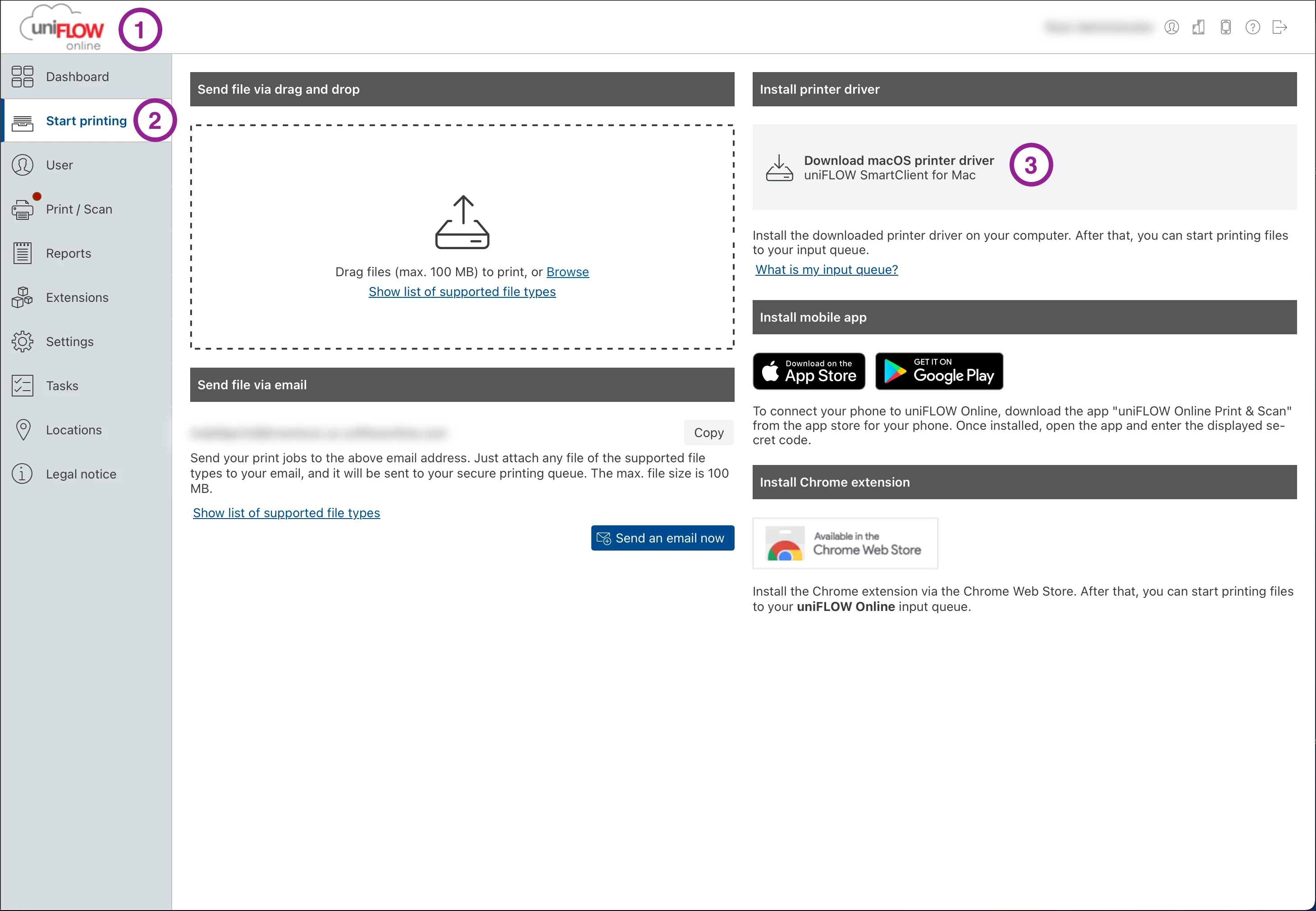This screenshot has height=911, width=1316.
Task: Click the Browse link
Action: click(x=567, y=272)
